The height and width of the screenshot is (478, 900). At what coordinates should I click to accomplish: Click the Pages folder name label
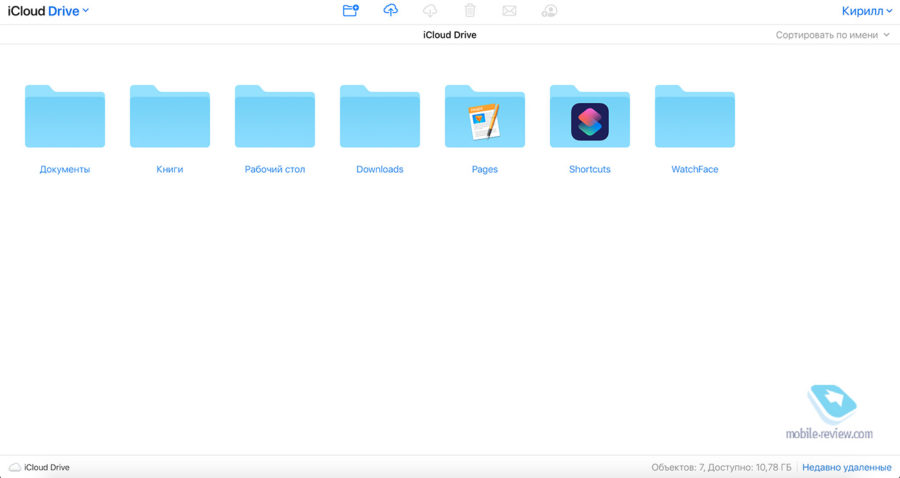point(485,169)
